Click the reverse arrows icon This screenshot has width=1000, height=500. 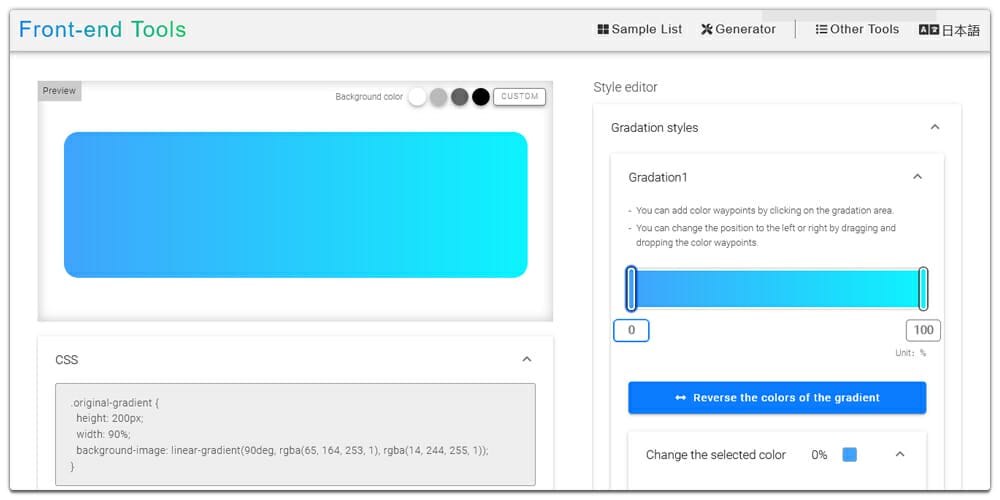click(x=680, y=398)
